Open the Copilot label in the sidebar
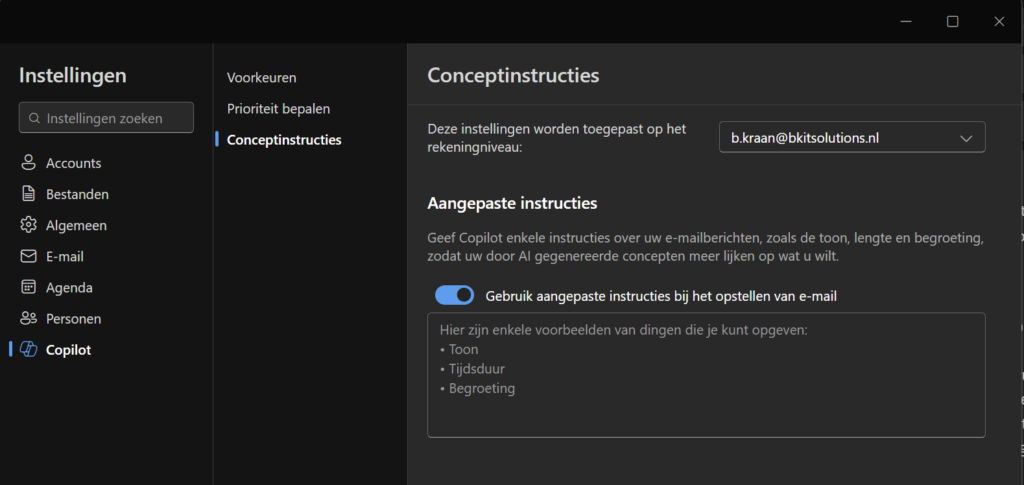The image size is (1024, 485). pos(69,350)
